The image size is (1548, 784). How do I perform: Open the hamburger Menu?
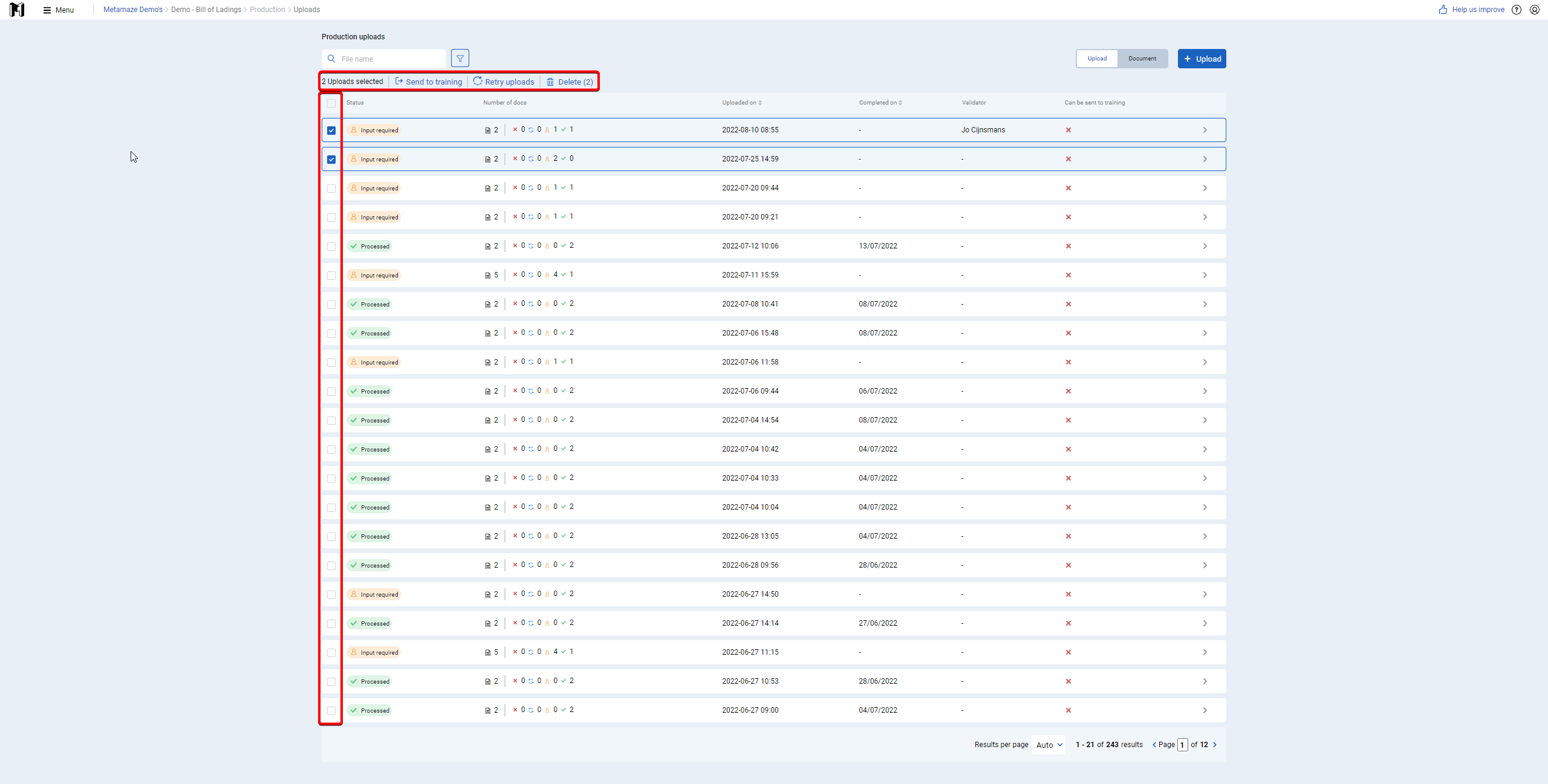coord(59,10)
